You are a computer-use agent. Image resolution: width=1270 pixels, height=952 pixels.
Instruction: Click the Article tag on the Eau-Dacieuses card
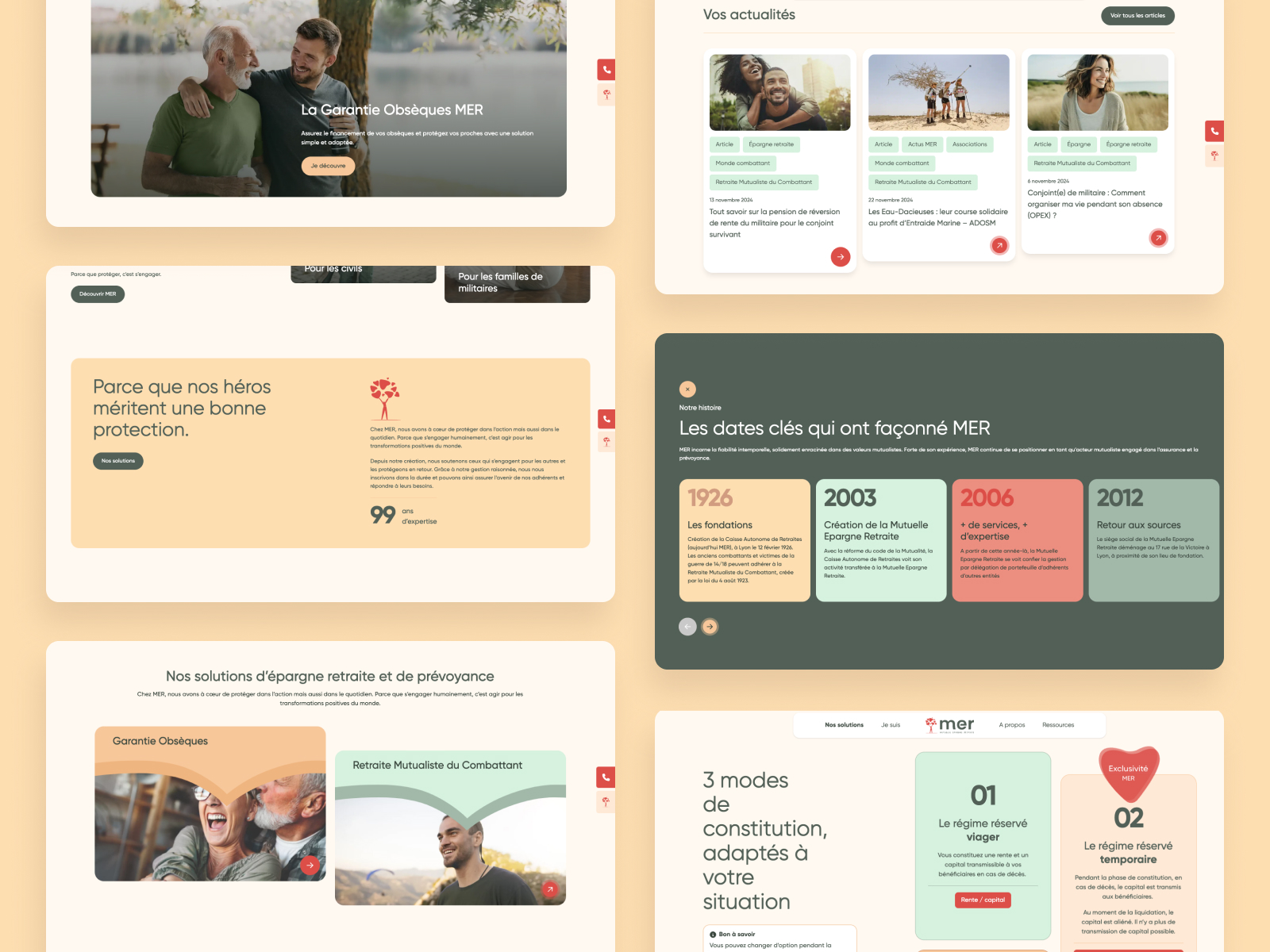pyautogui.click(x=883, y=144)
